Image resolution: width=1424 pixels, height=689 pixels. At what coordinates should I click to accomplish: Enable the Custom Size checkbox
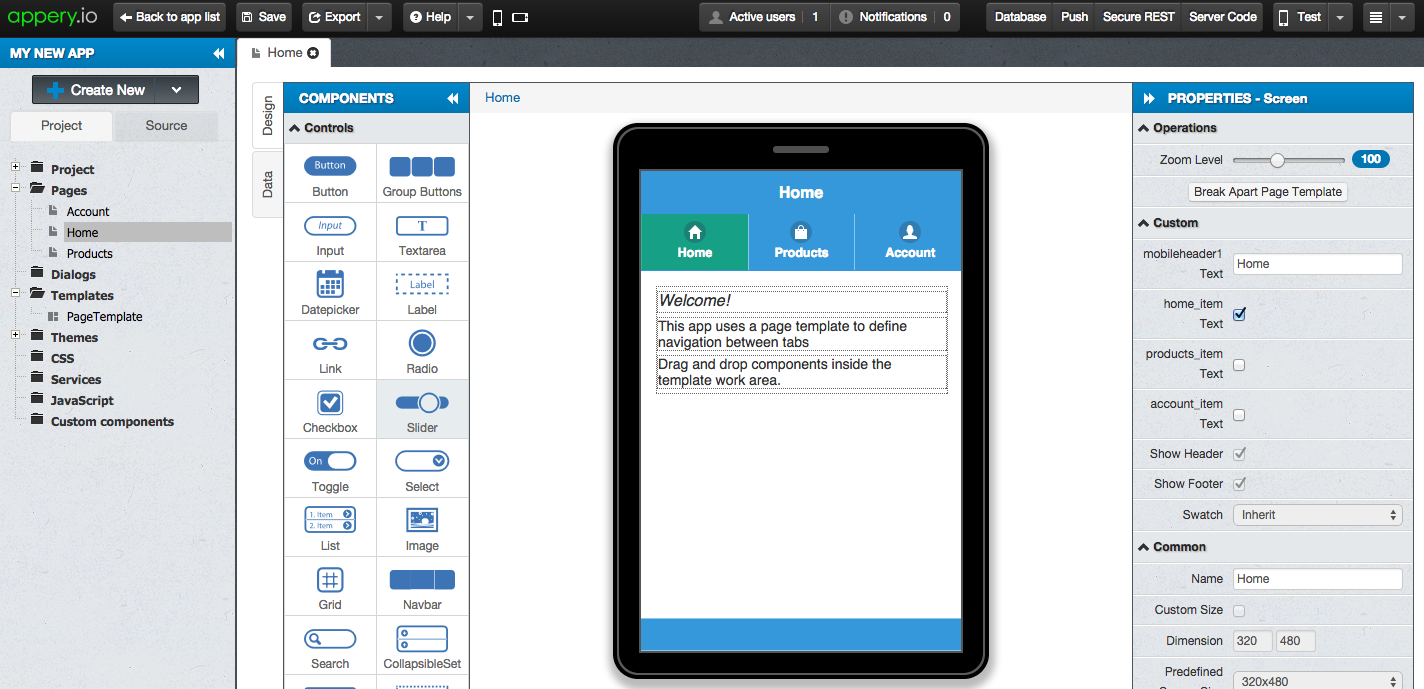pos(1239,610)
